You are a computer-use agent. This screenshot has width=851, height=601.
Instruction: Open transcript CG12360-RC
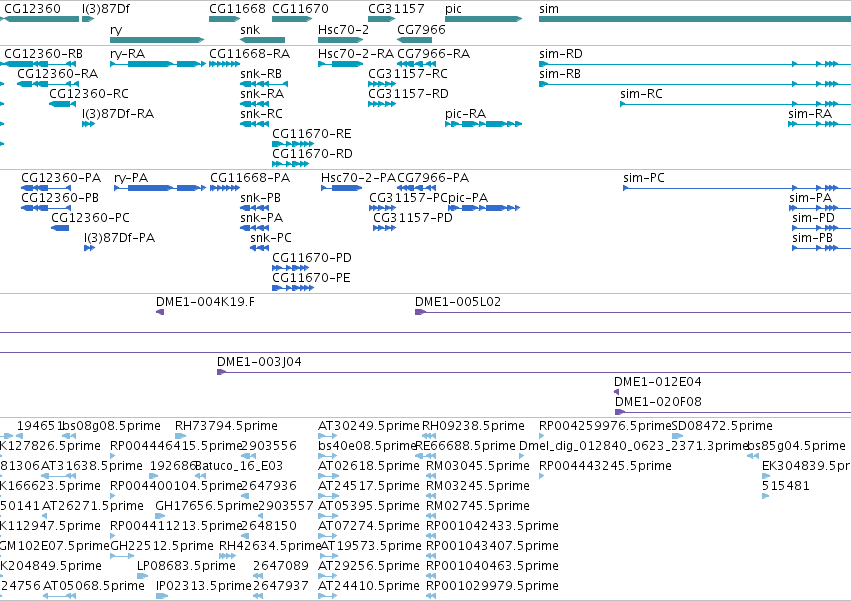pyautogui.click(x=89, y=94)
